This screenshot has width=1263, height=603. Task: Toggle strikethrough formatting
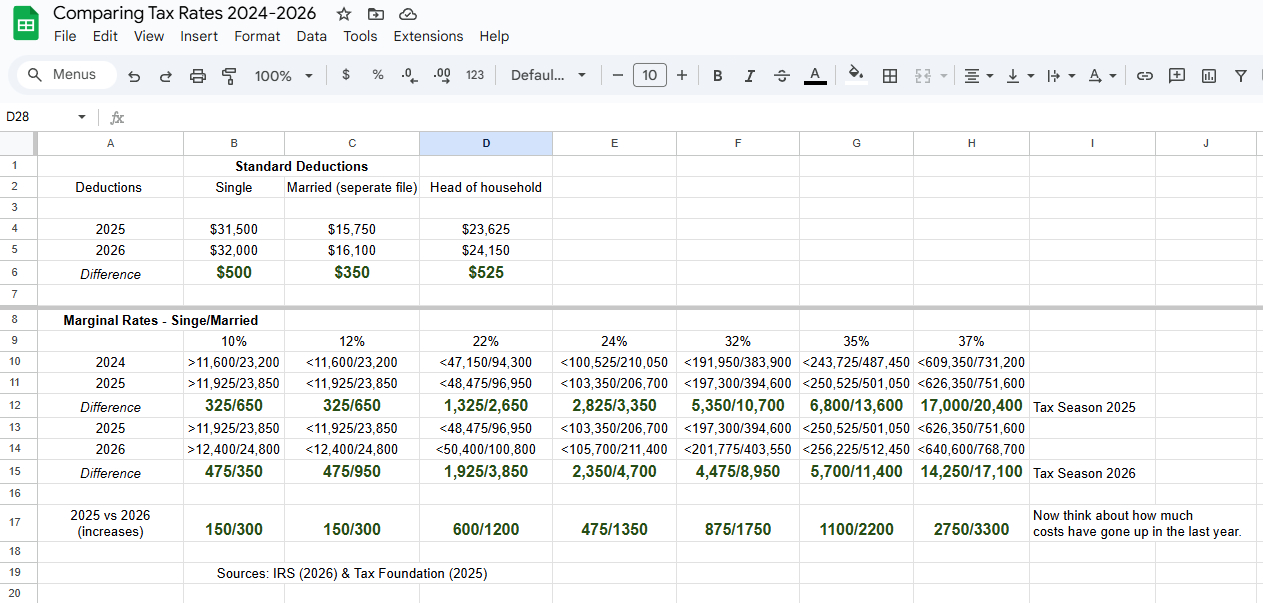[x=782, y=76]
